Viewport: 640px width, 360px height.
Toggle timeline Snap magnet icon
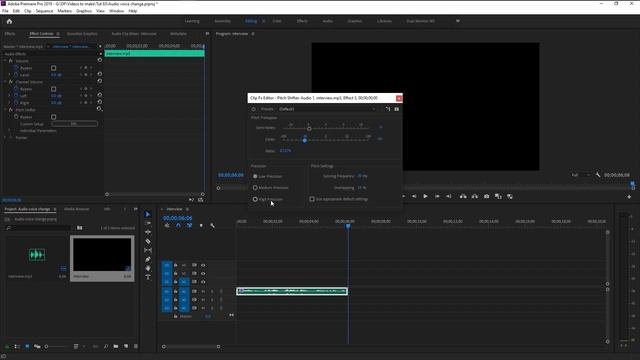[178, 225]
